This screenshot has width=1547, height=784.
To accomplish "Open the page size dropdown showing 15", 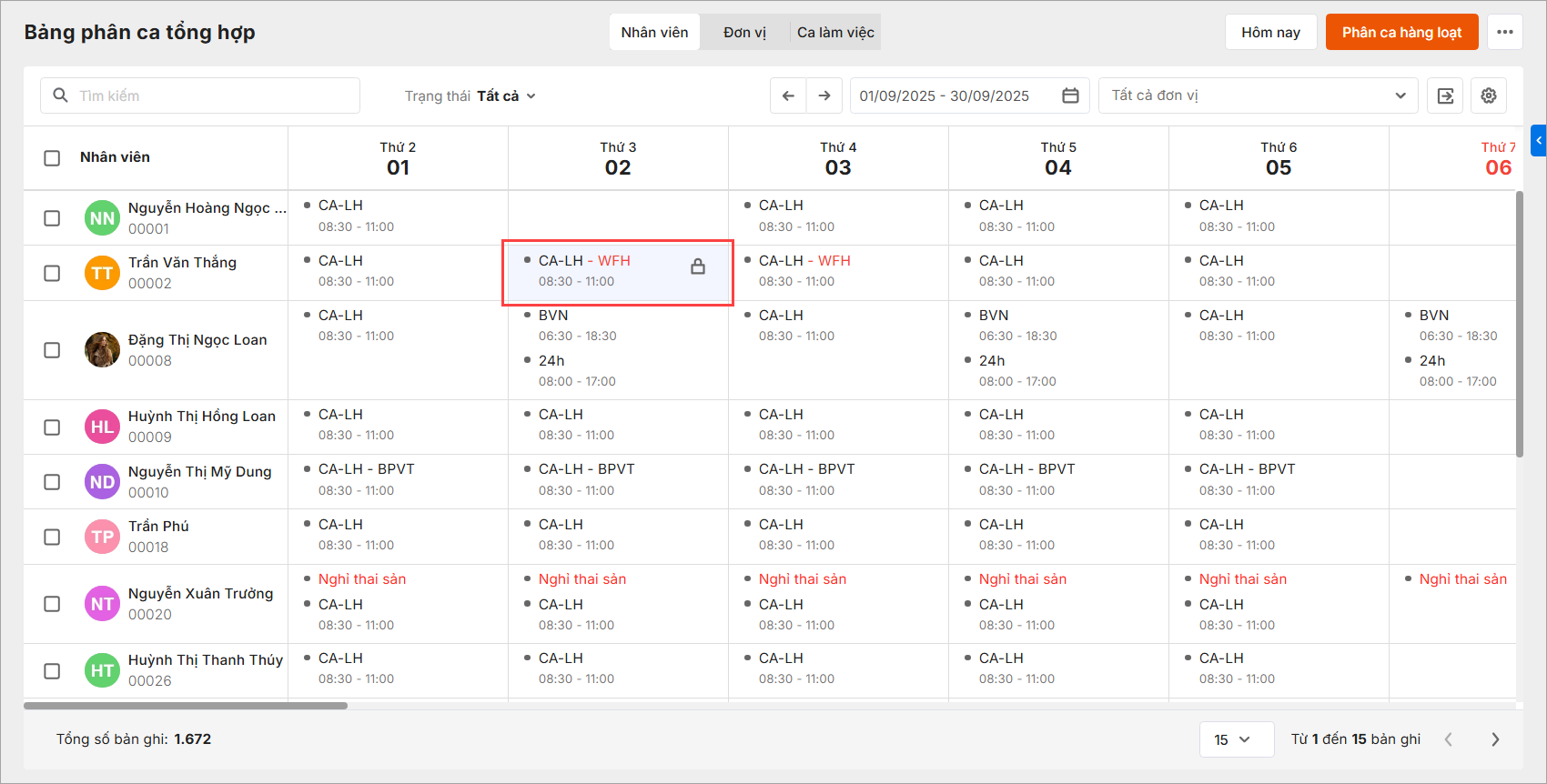I will coord(1232,739).
